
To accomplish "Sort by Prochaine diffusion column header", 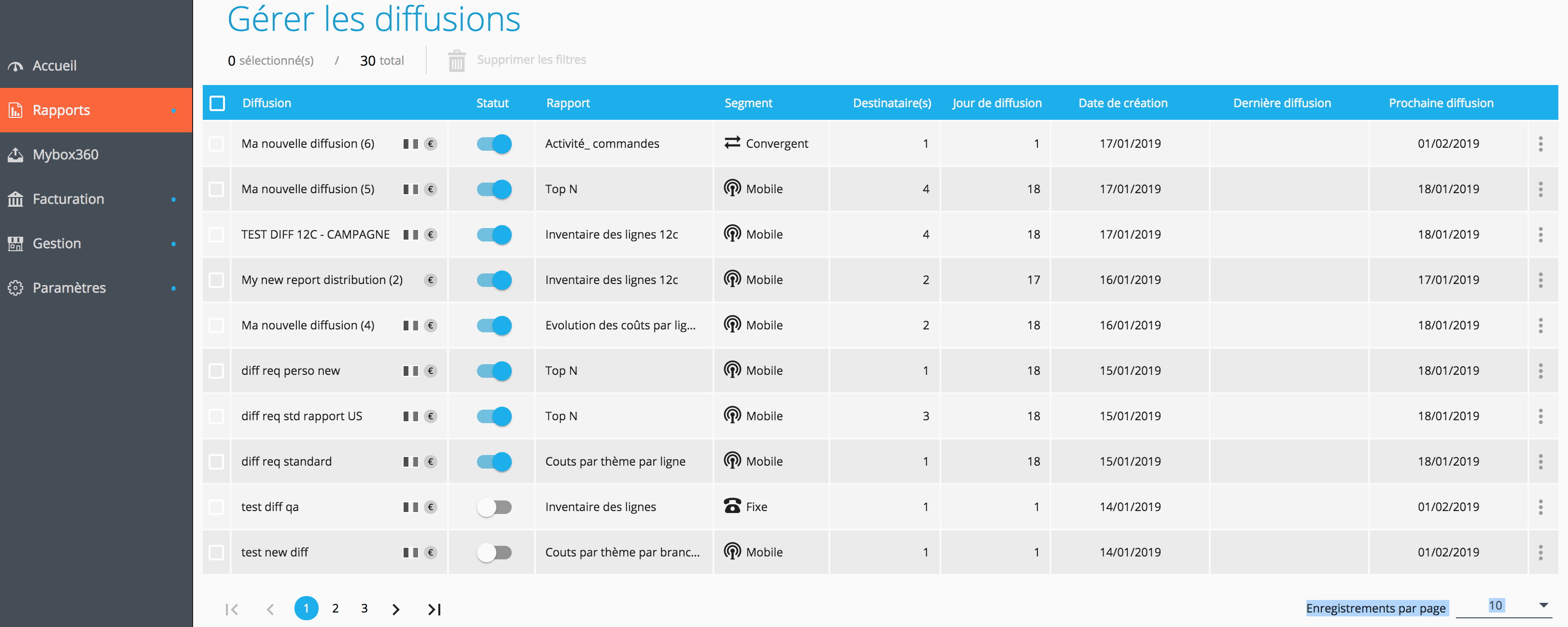I will pos(1441,103).
